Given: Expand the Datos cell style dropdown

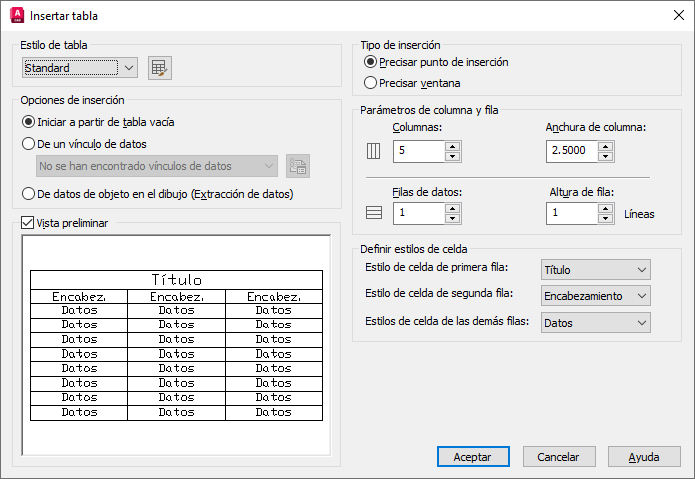Looking at the screenshot, I should (595, 323).
